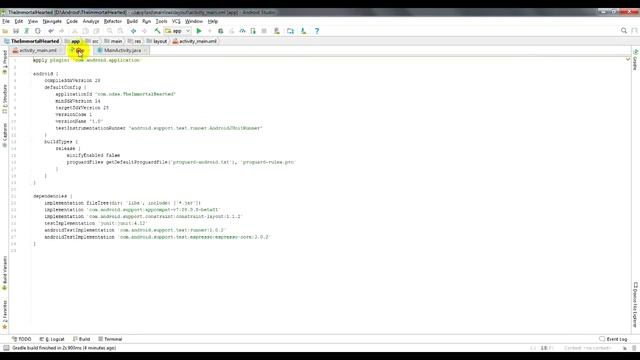Viewport: 640px width, 360px height.
Task: Open the Window menu
Action: coord(194,21)
